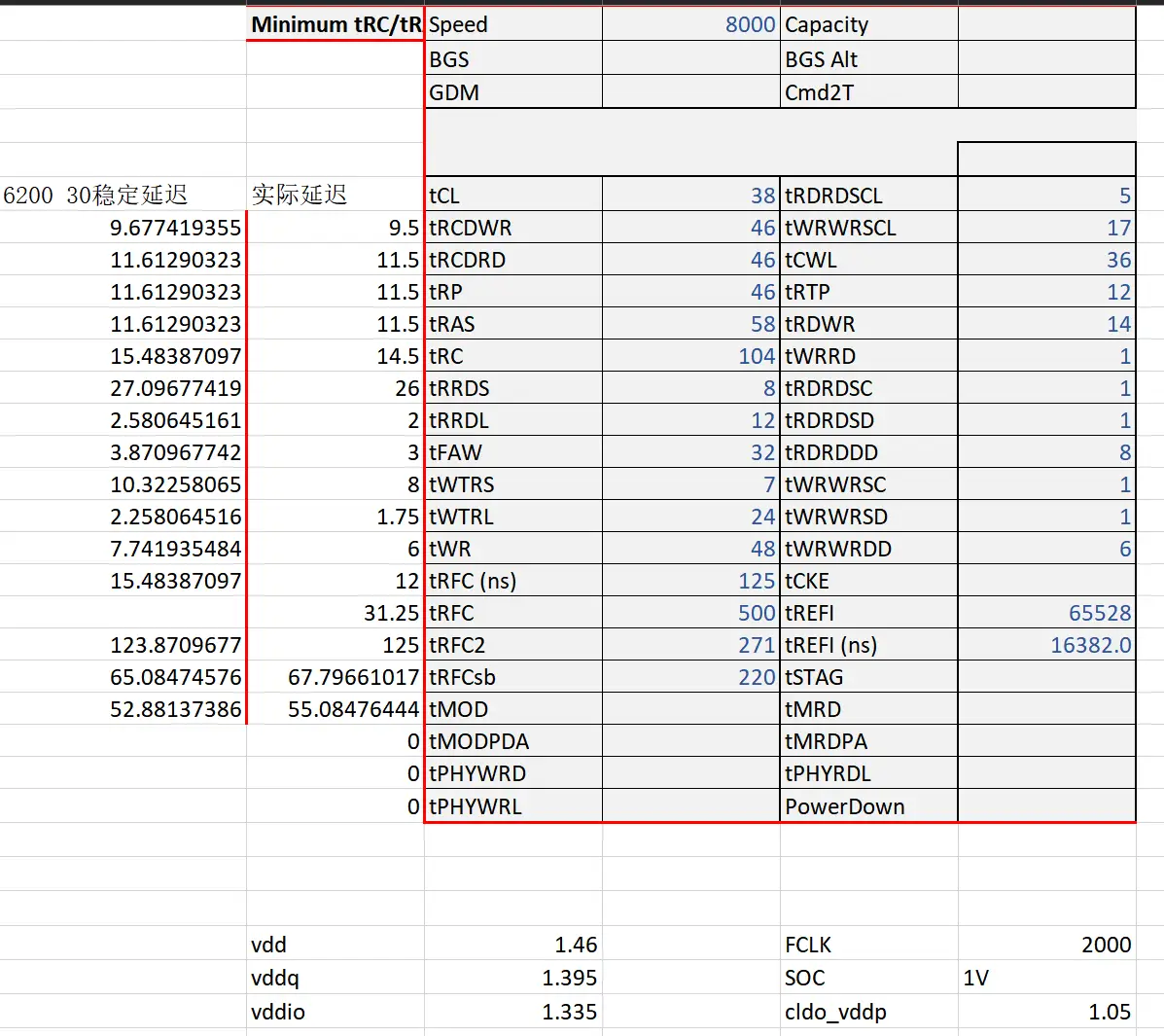Select the tCWL value 36
Image resolution: width=1164 pixels, height=1036 pixels.
(1046, 259)
